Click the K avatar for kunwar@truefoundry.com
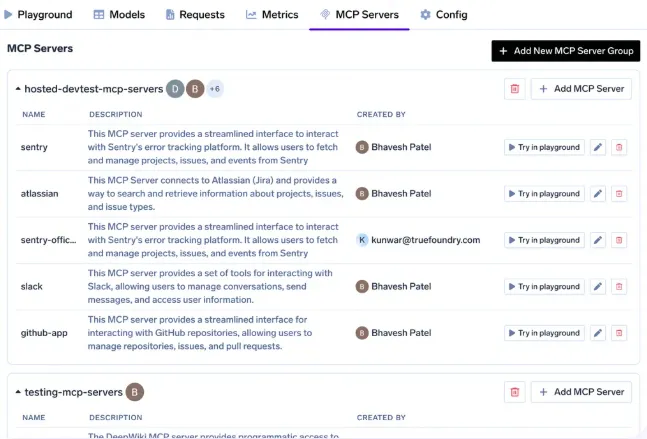The height and width of the screenshot is (439, 647). coord(362,240)
